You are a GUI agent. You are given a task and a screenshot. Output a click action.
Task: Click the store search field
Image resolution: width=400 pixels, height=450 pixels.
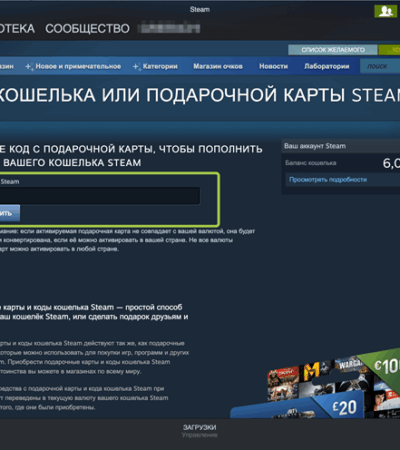pyautogui.click(x=380, y=67)
